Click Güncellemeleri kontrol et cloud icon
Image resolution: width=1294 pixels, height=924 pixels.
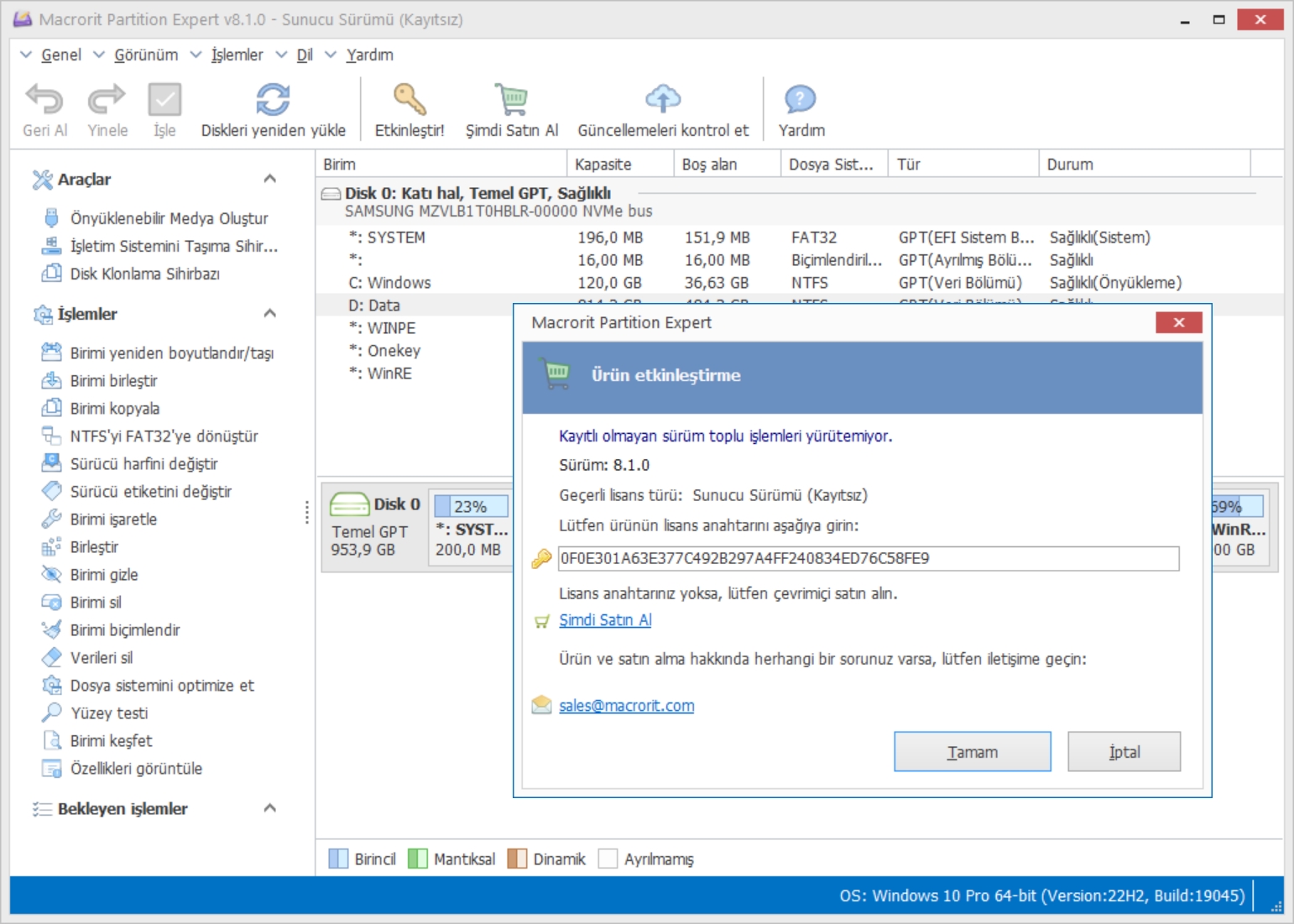[x=663, y=99]
